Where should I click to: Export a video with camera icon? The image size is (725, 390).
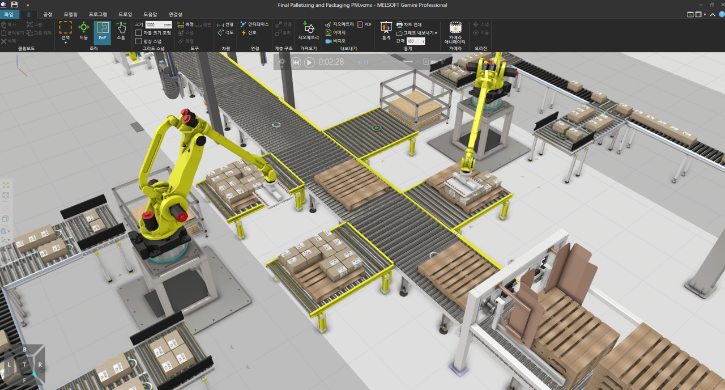click(336, 41)
